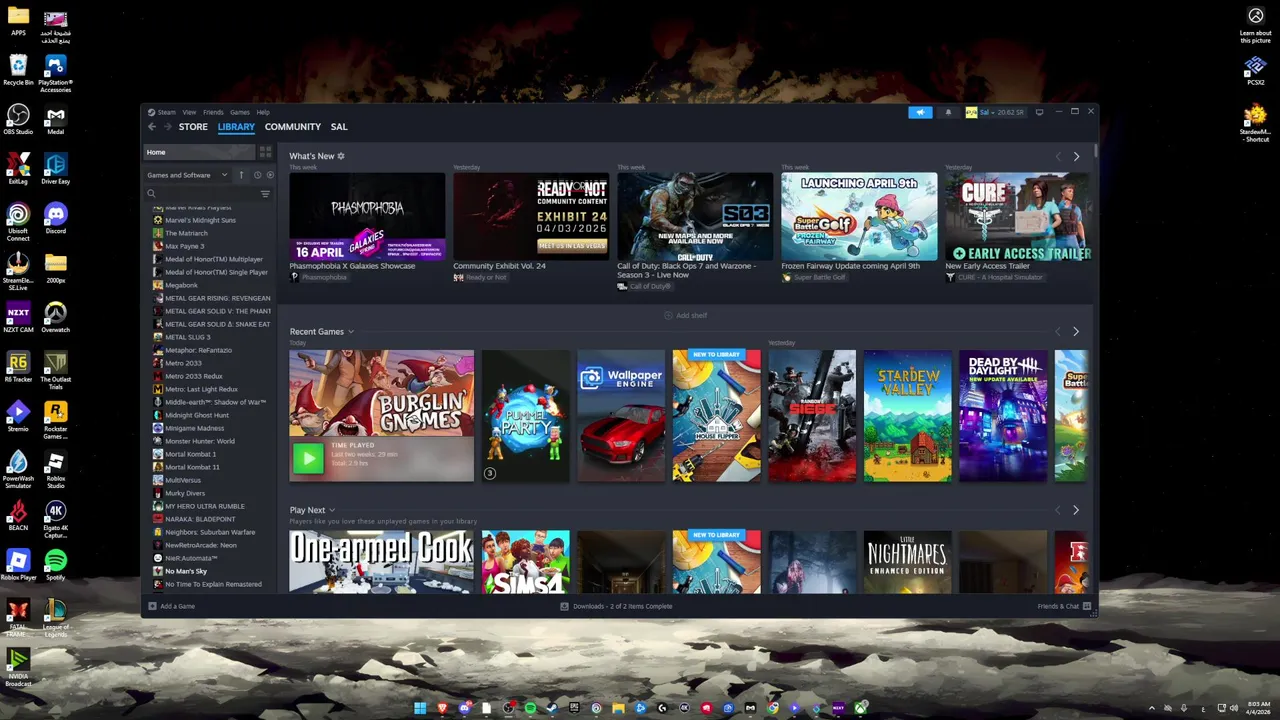Advance the Recent Games shelf right
Screen dimensions: 1280x720
(1076, 332)
